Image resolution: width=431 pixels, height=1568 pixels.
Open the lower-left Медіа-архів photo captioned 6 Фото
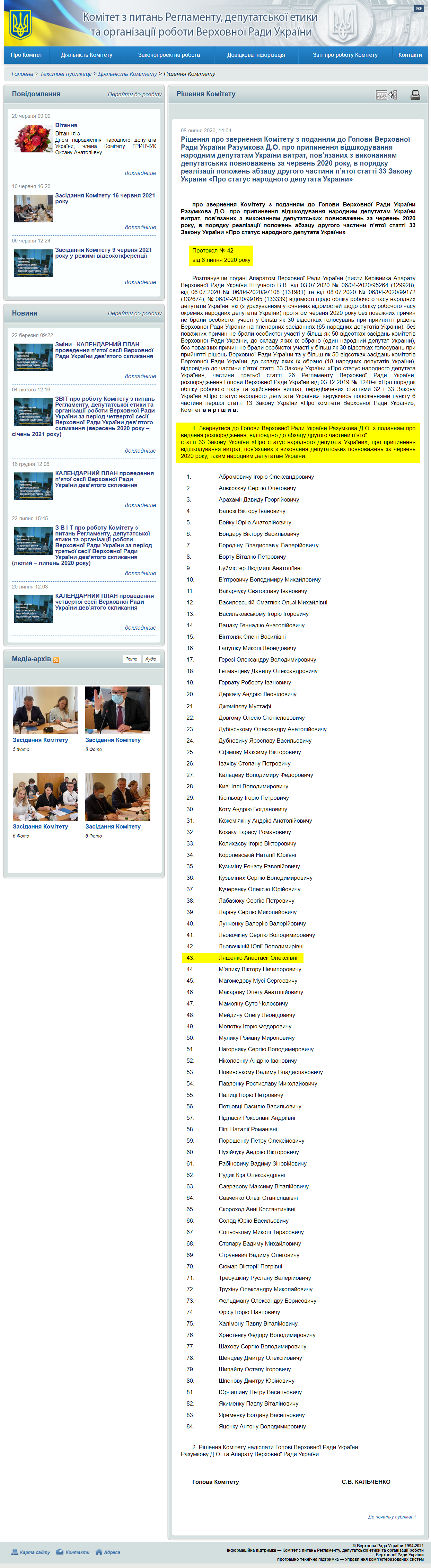[45, 797]
